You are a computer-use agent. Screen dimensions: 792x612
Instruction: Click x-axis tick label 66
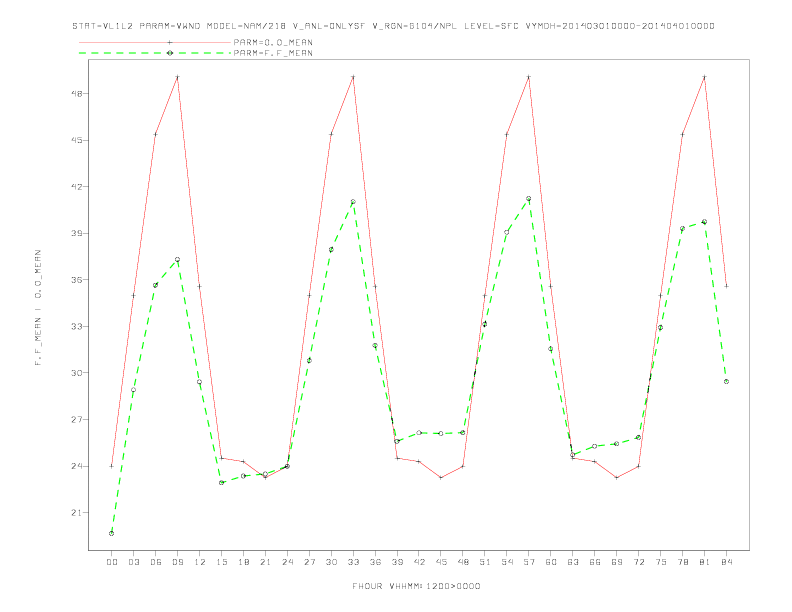(595, 562)
